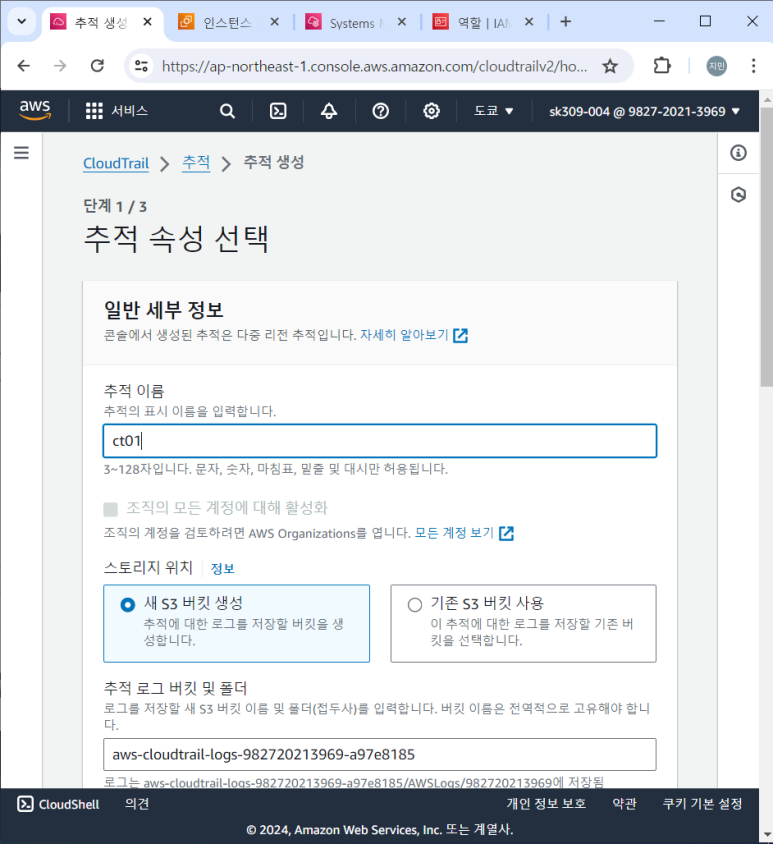The image size is (773, 844).
Task: Open CloudShell from the footer
Action: pyautogui.click(x=58, y=804)
